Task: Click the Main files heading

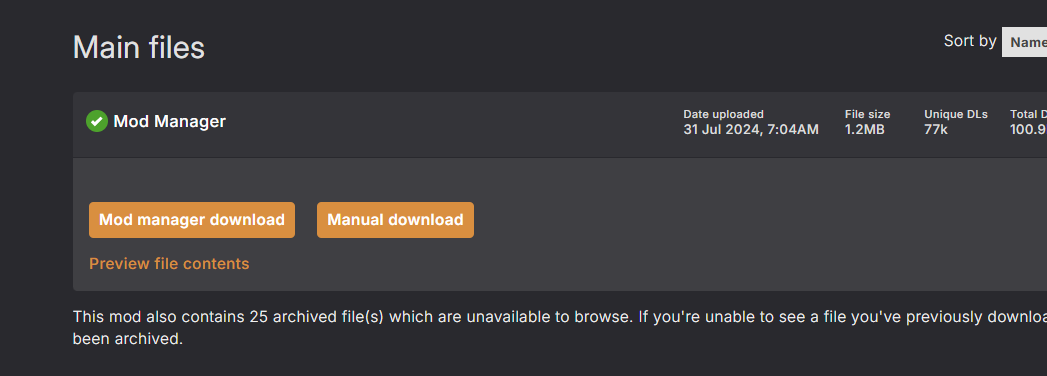Action: [x=138, y=47]
